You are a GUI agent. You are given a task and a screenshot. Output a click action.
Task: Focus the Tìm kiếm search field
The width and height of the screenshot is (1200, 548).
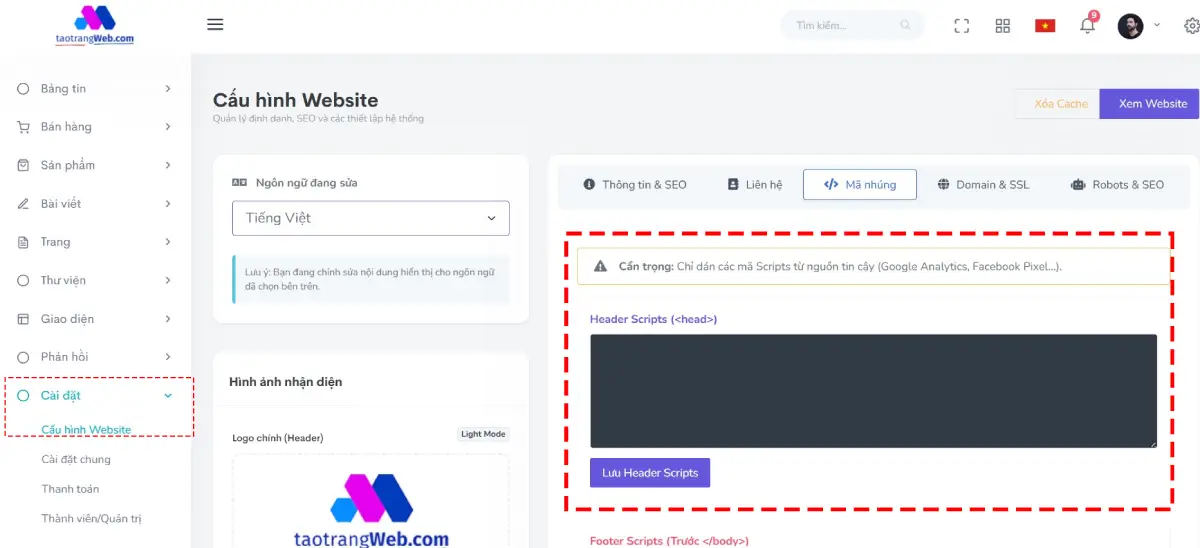coord(853,26)
